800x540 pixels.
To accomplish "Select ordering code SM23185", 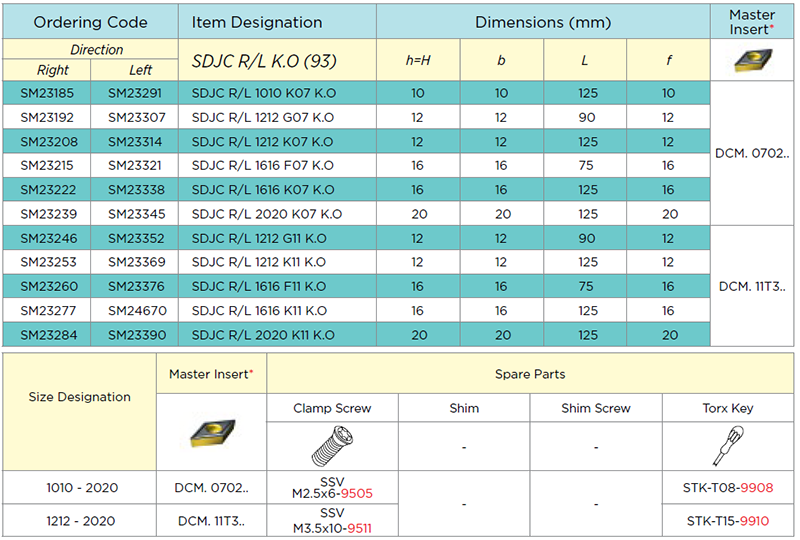I will point(47,93).
